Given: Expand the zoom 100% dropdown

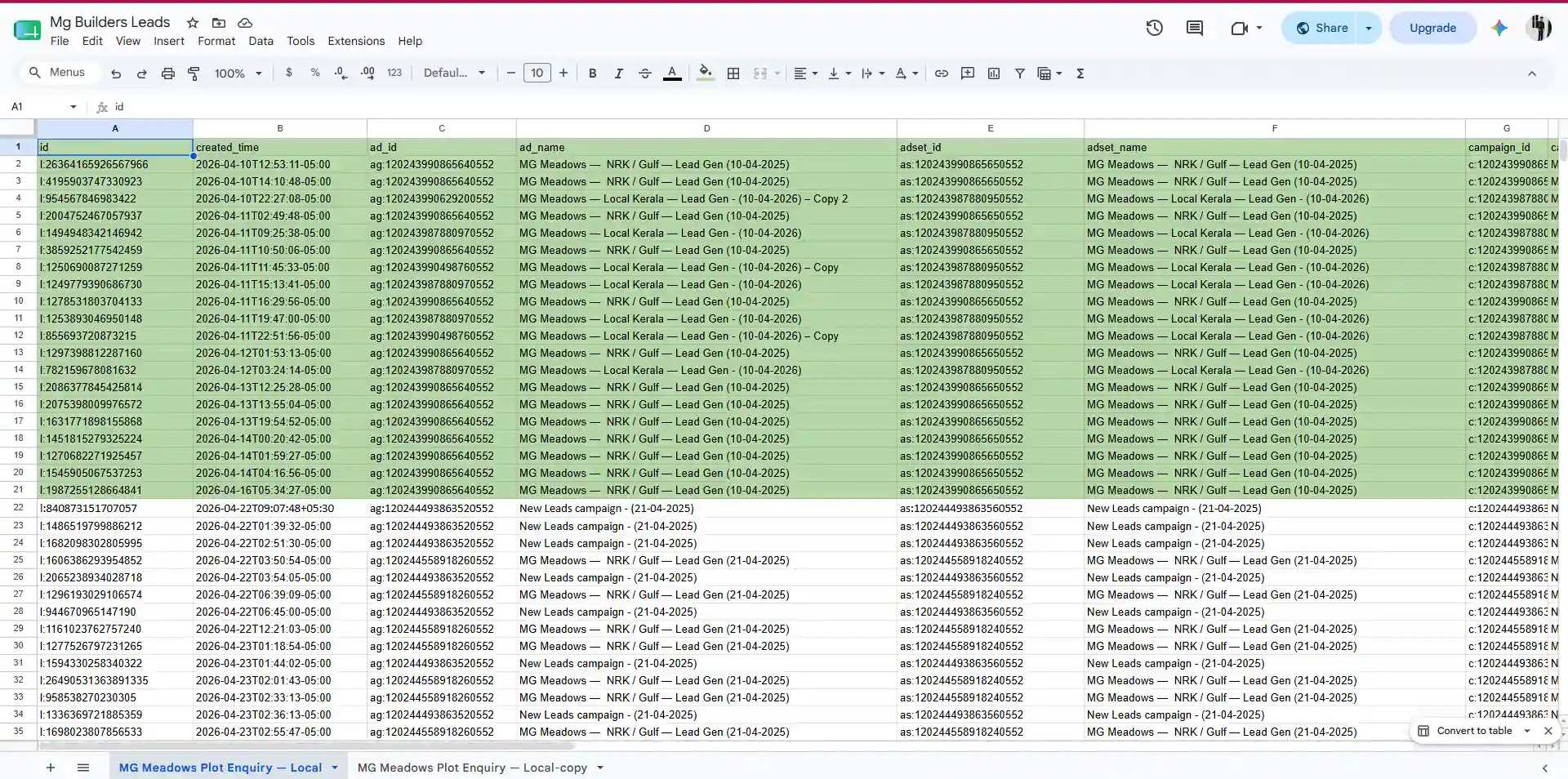Looking at the screenshot, I should [x=238, y=73].
